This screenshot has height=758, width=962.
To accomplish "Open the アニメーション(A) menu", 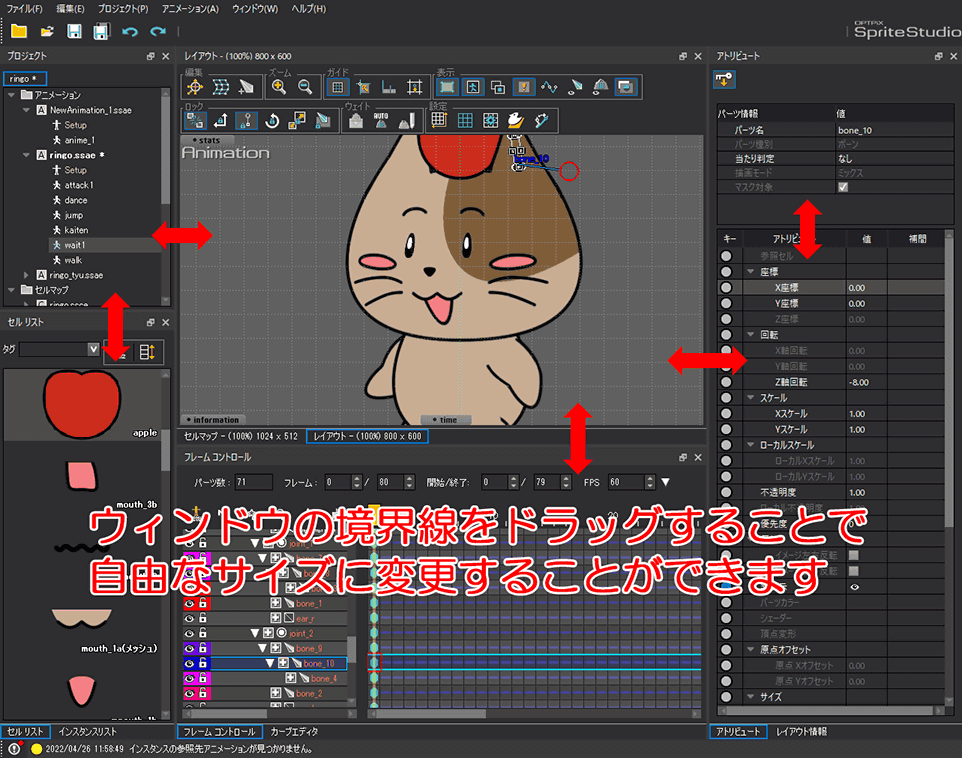I will coord(190,9).
